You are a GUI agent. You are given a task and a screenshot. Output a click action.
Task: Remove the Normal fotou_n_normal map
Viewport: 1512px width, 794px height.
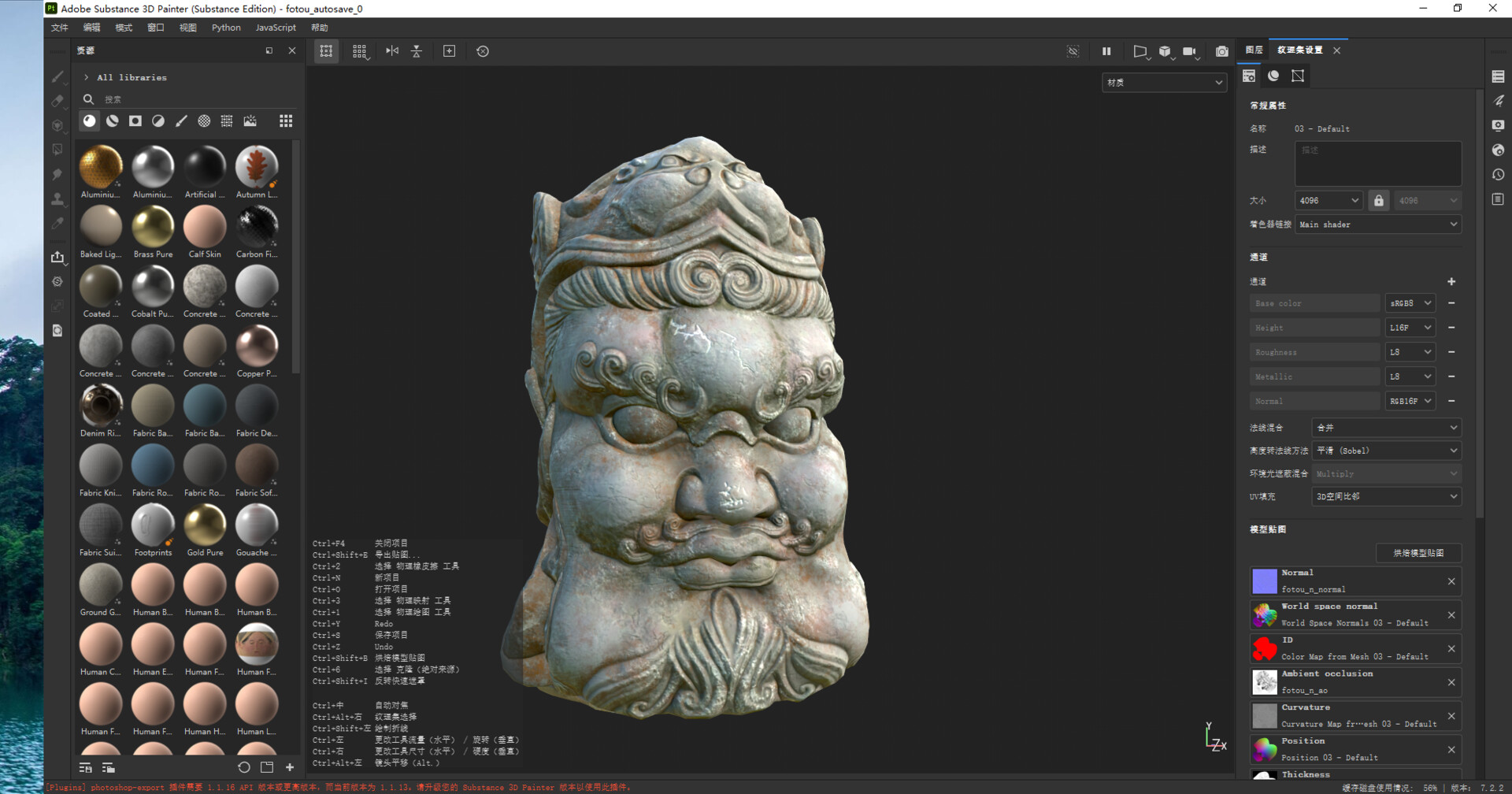tap(1451, 581)
